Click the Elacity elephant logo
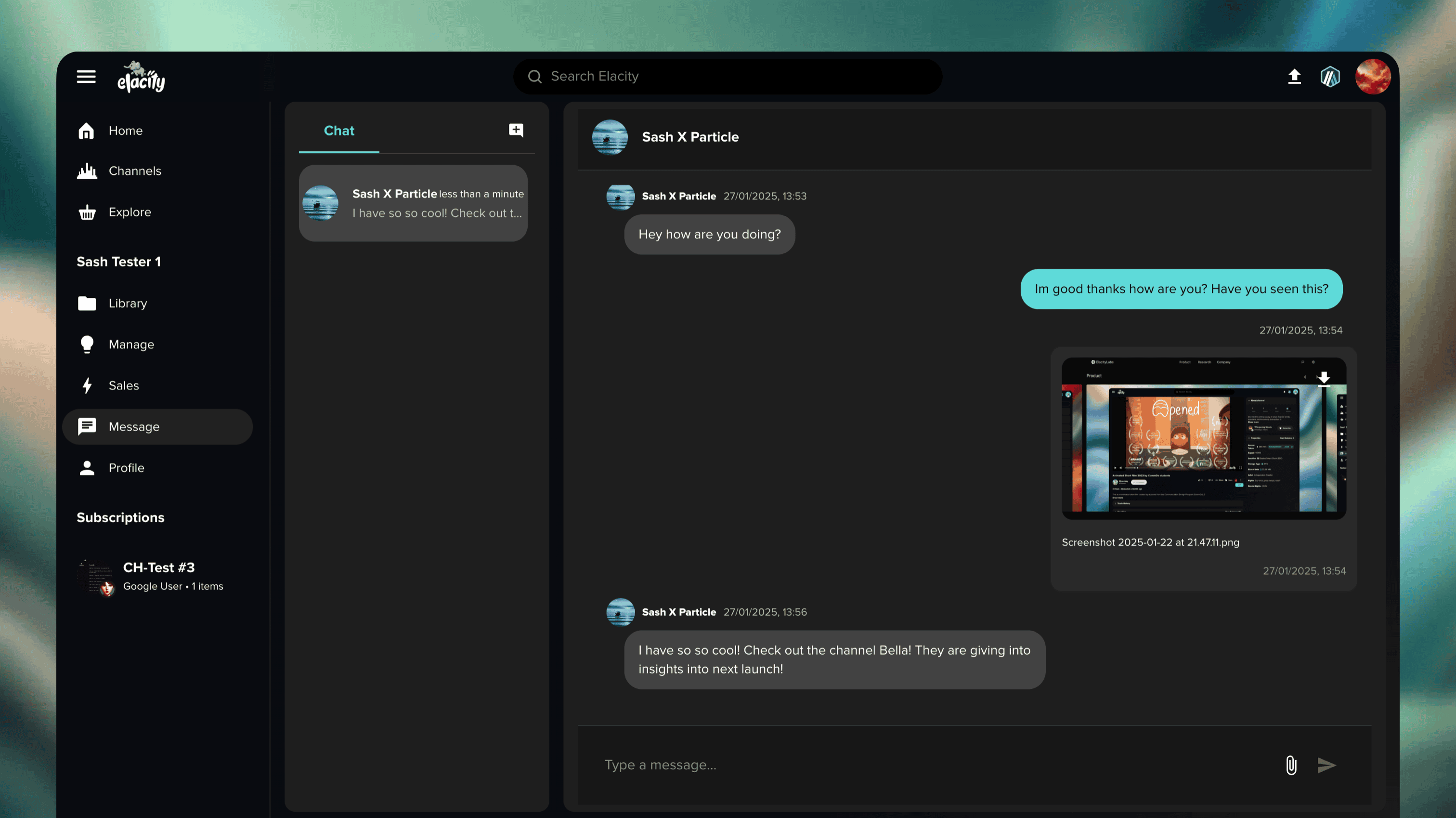 click(141, 77)
